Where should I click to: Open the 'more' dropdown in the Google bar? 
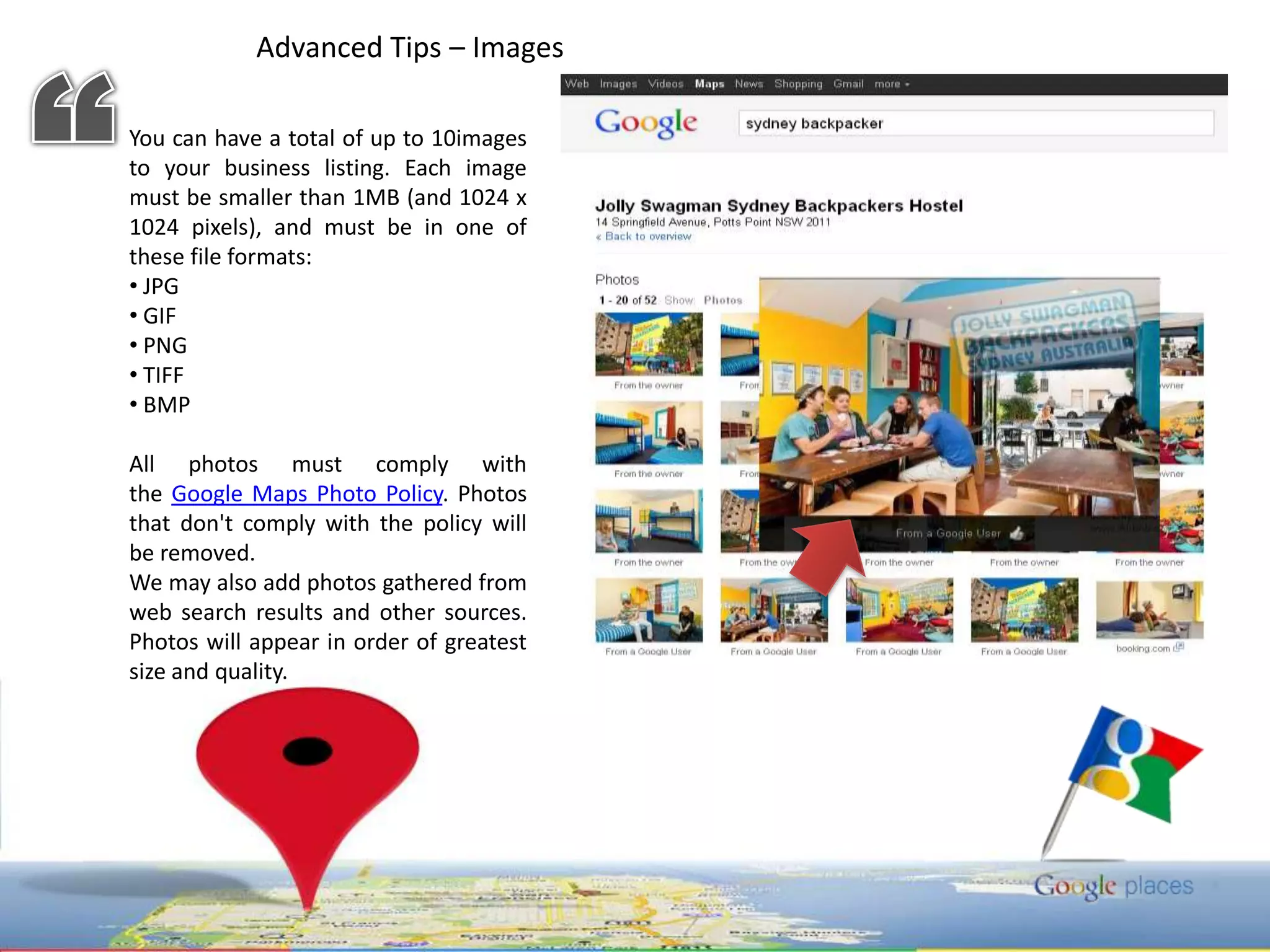point(892,84)
